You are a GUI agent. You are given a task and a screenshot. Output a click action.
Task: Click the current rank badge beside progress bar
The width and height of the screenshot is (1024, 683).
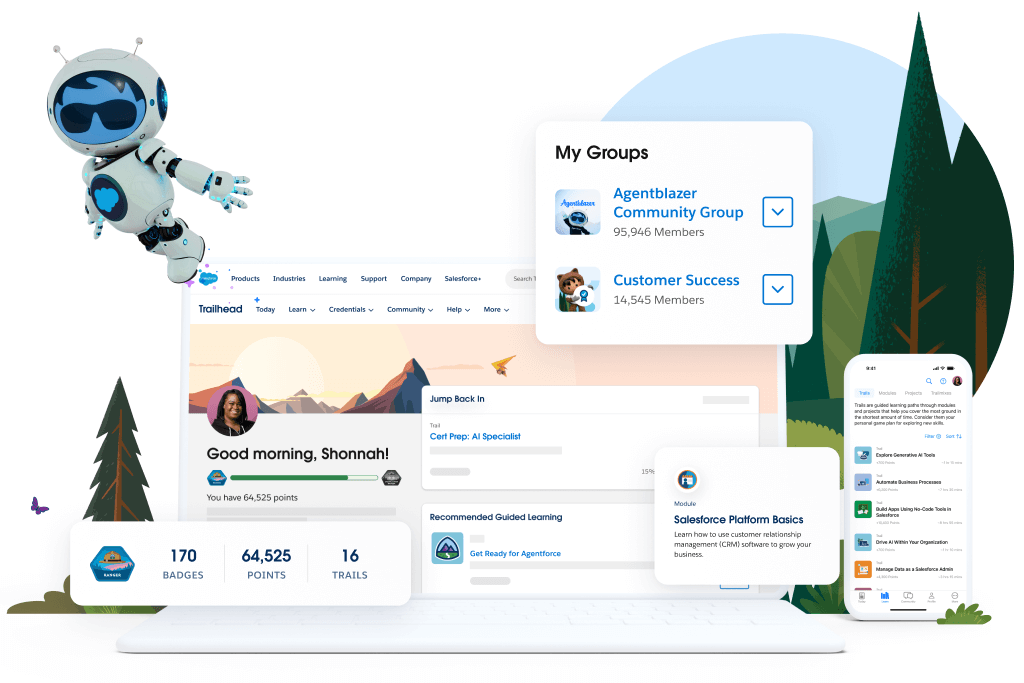click(217, 478)
